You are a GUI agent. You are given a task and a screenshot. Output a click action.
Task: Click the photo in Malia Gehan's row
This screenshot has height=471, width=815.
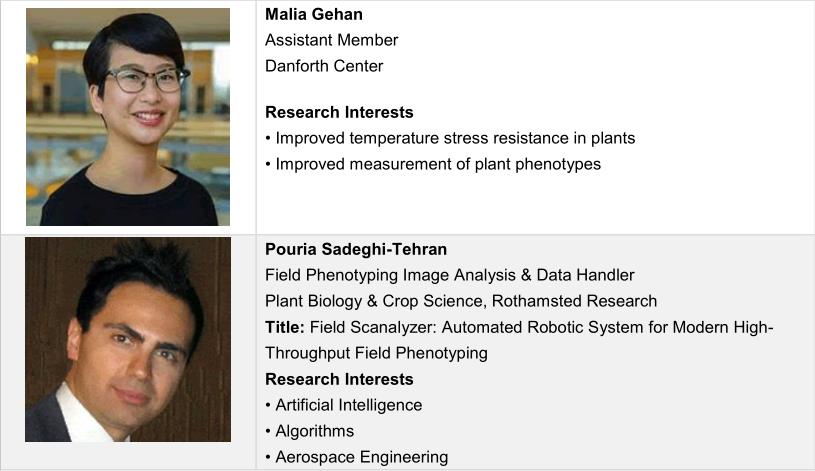coord(128,116)
